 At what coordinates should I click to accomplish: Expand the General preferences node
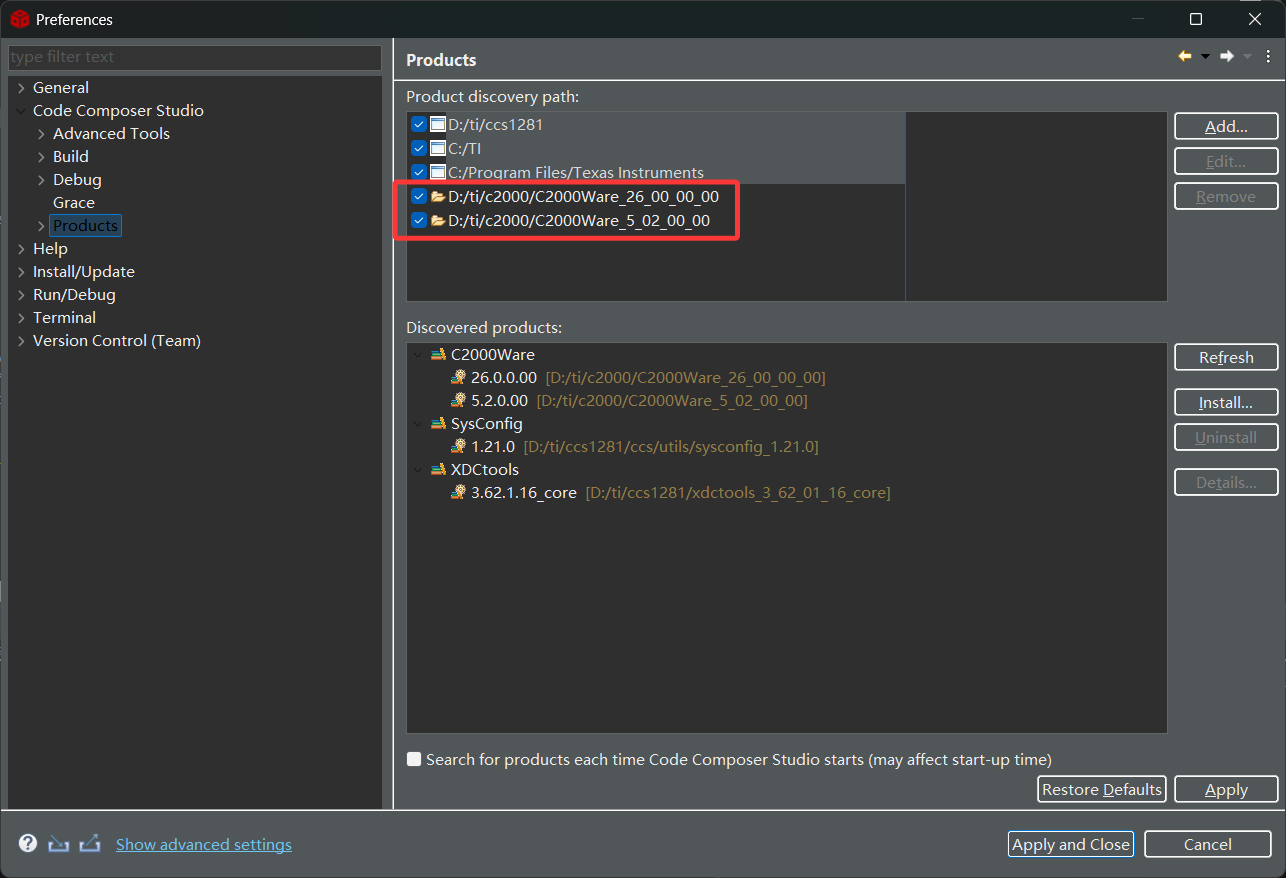click(21, 88)
